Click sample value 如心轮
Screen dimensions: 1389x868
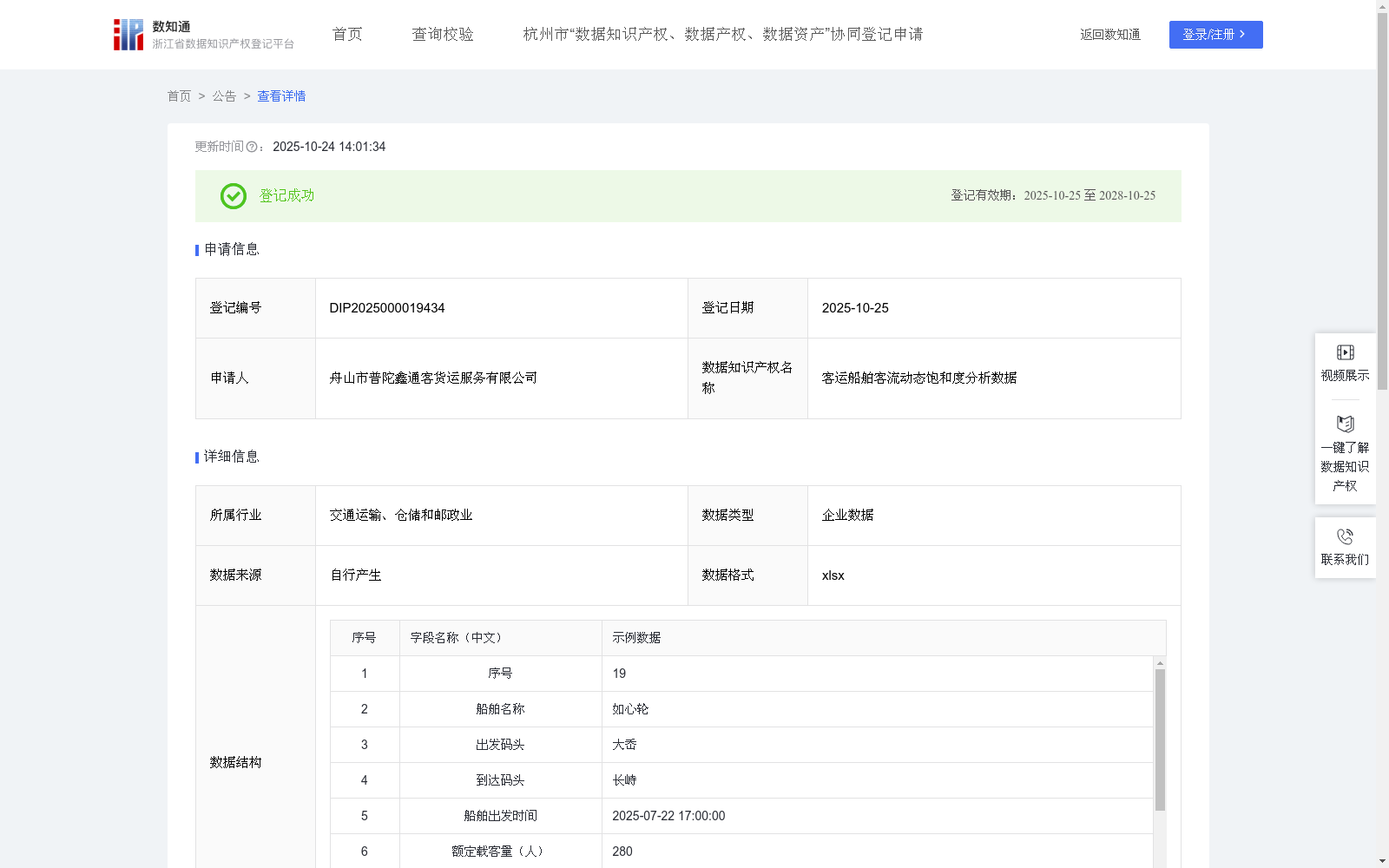[630, 709]
